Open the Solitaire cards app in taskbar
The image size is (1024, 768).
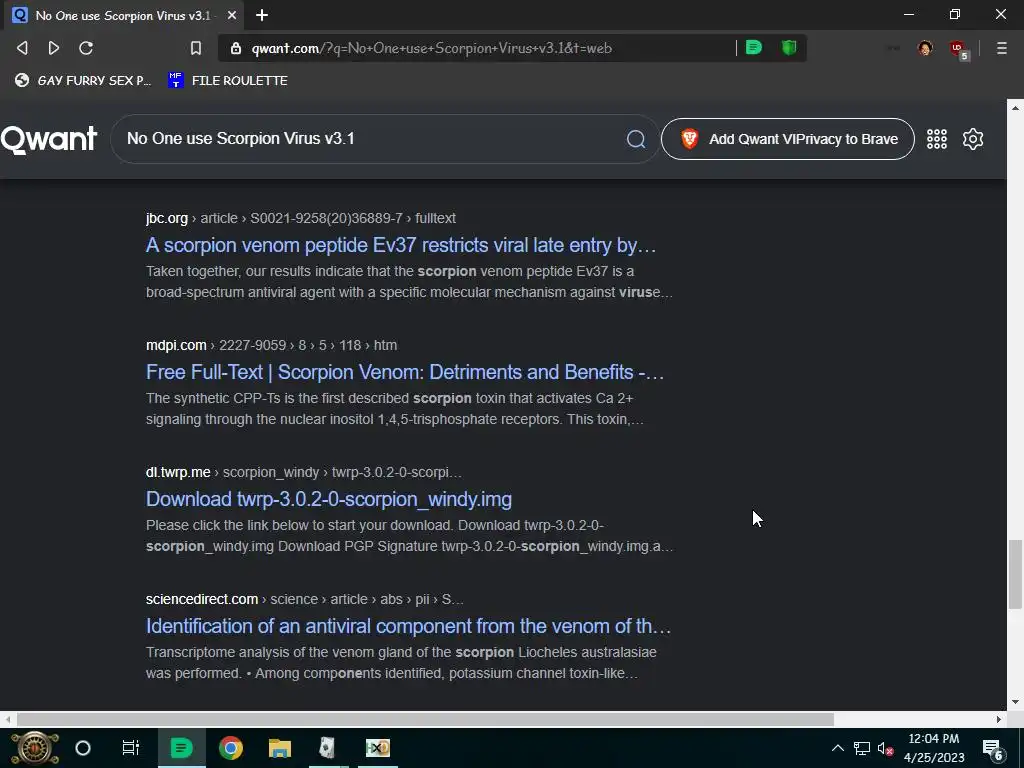click(x=328, y=748)
